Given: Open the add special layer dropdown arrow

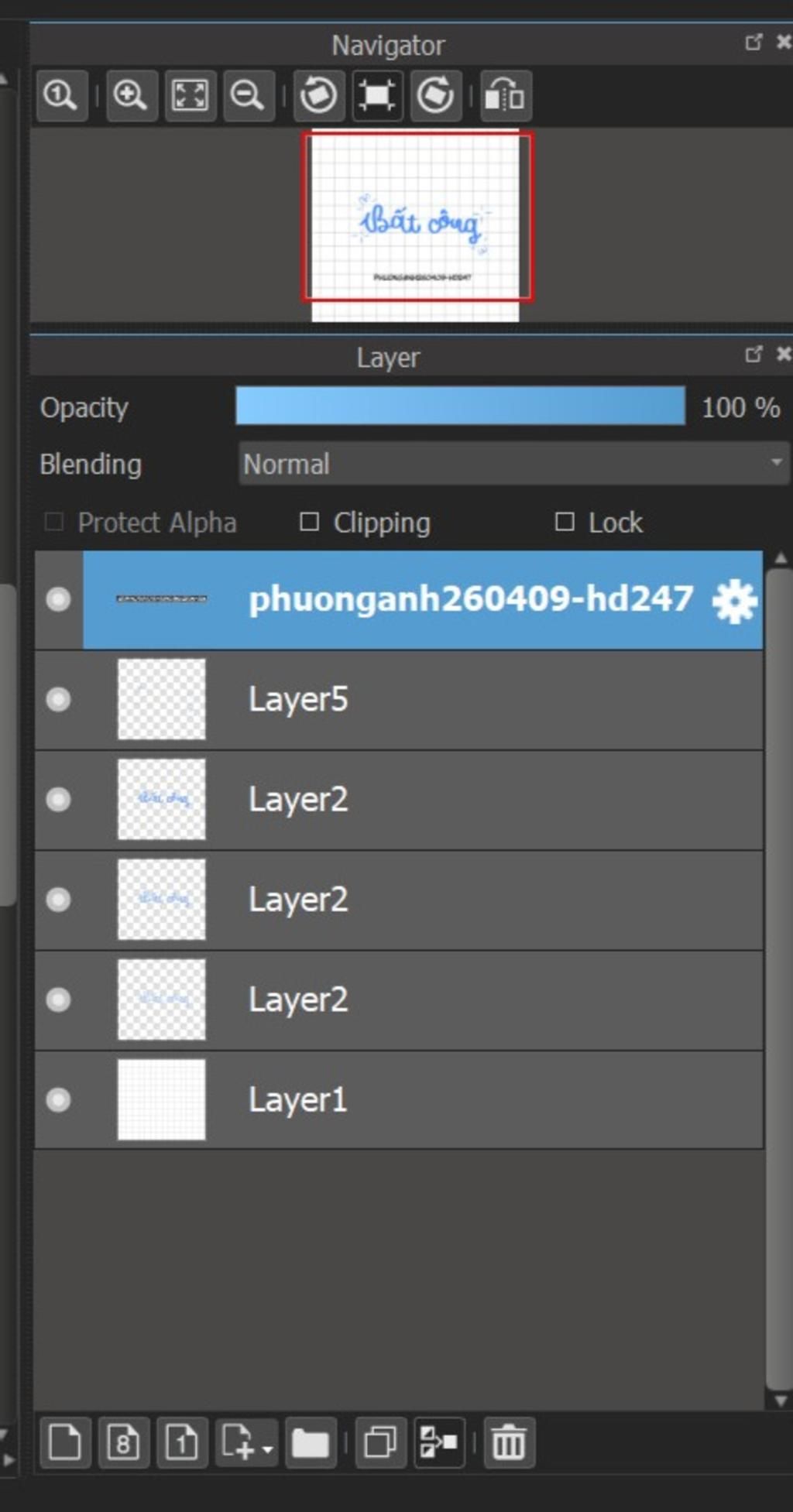Looking at the screenshot, I should [x=267, y=1449].
